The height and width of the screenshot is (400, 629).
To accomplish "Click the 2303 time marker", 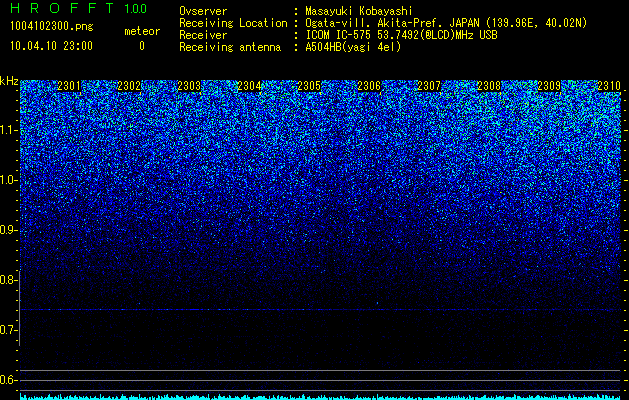I will pos(189,86).
